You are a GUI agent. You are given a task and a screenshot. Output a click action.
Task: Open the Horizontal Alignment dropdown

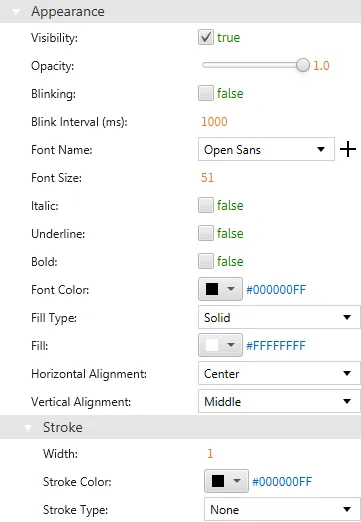(279, 373)
